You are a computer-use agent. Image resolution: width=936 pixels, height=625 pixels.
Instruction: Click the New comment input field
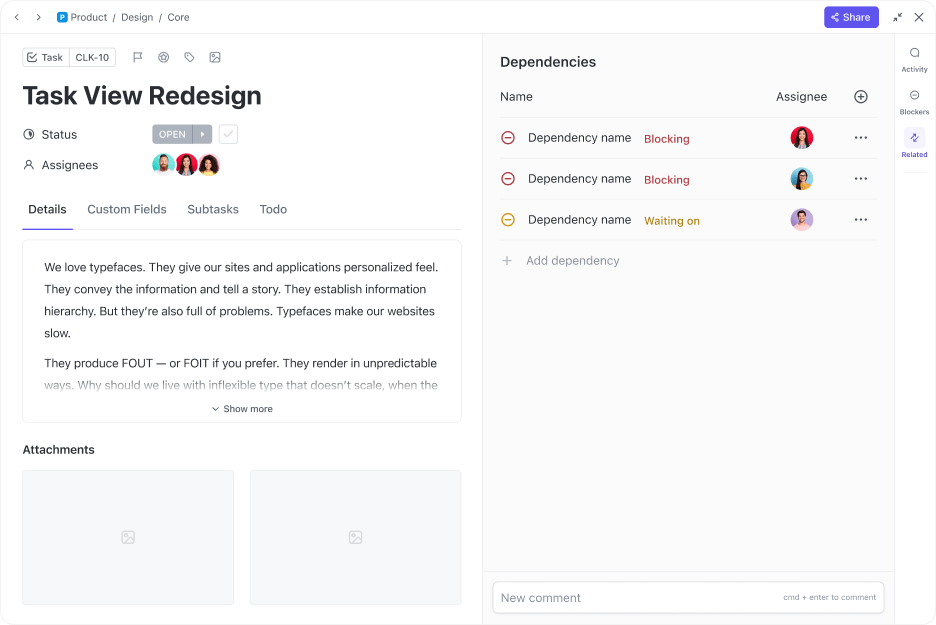600,597
